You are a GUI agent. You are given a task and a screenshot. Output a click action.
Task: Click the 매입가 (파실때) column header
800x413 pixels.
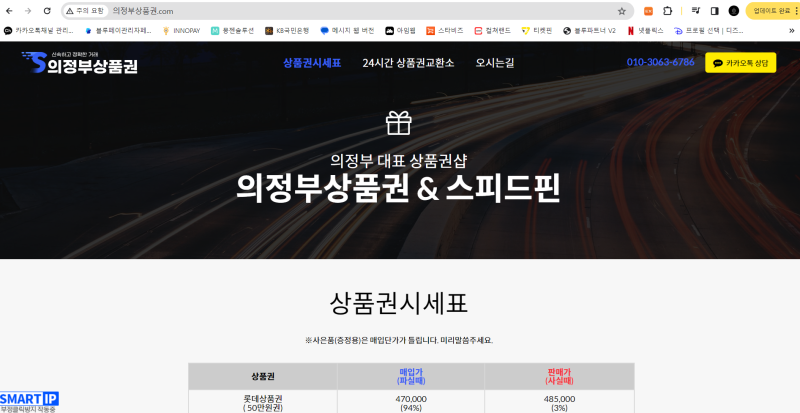click(x=411, y=376)
